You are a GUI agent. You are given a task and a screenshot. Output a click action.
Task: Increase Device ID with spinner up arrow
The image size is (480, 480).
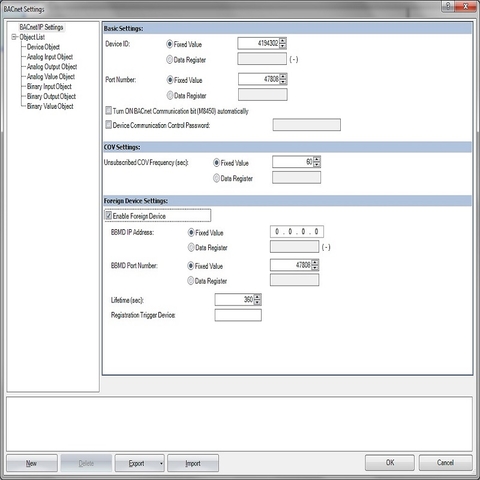click(x=283, y=41)
